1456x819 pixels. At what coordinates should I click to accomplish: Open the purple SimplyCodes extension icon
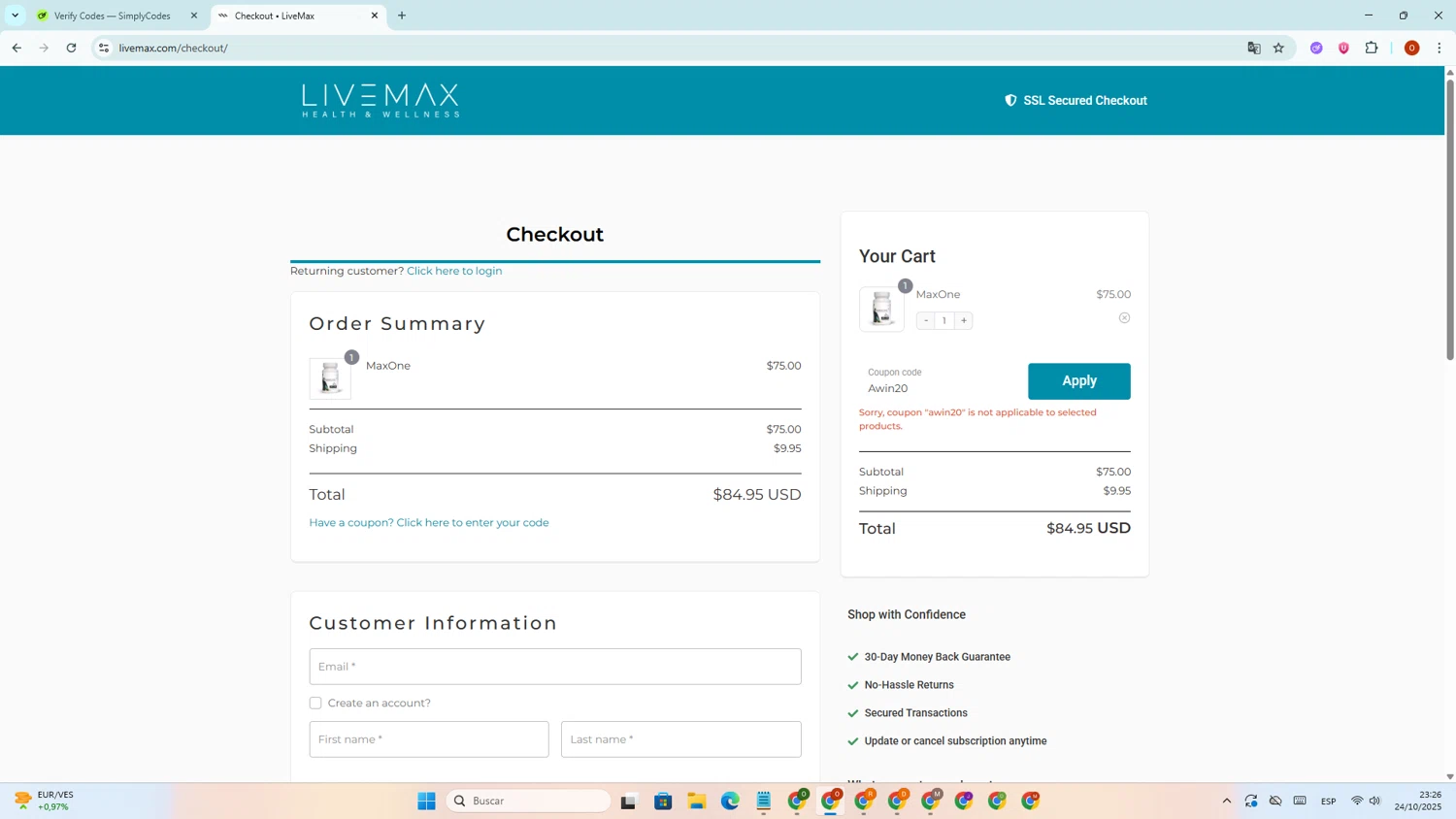pyautogui.click(x=1316, y=48)
